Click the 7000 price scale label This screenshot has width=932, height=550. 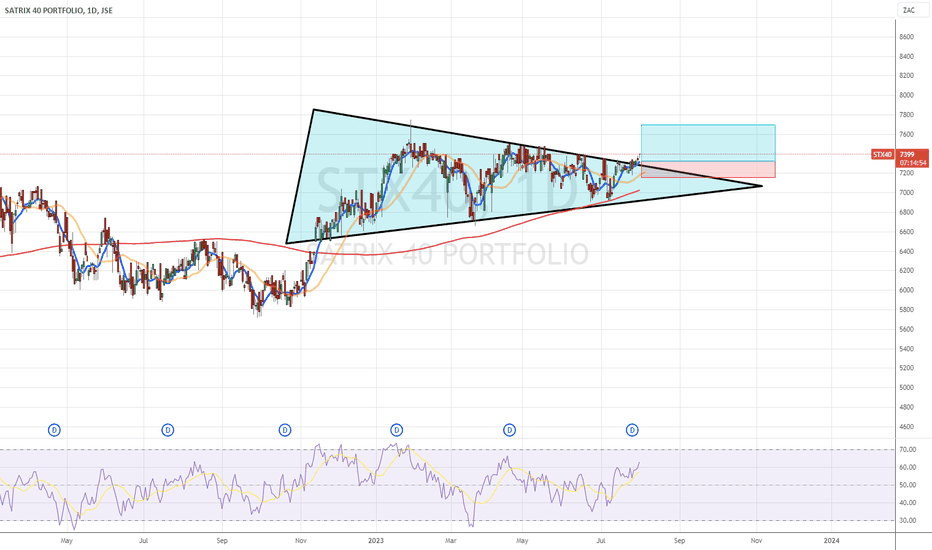tap(906, 193)
